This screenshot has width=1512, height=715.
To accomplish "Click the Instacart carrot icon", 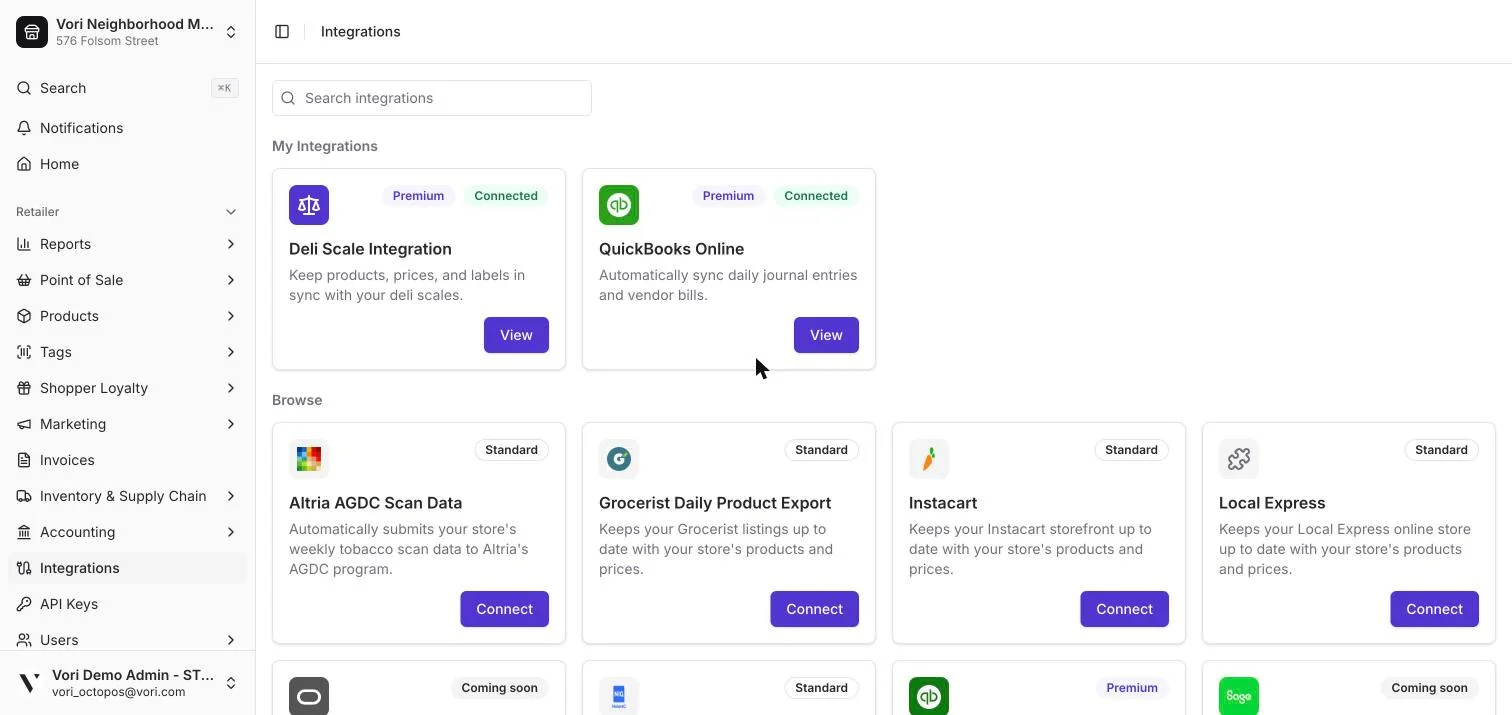I will [929, 459].
